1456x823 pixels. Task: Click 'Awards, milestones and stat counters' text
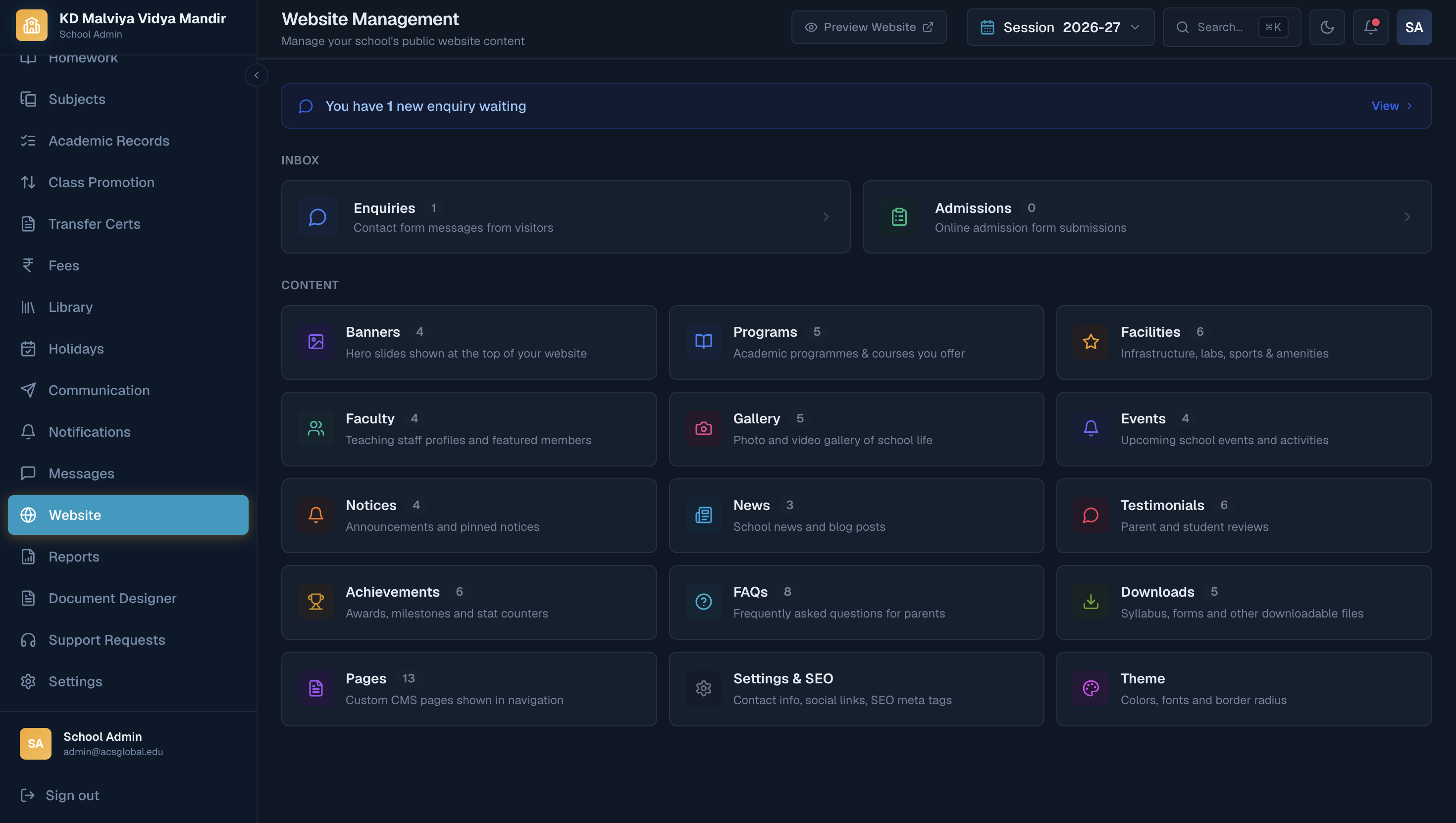point(447,614)
